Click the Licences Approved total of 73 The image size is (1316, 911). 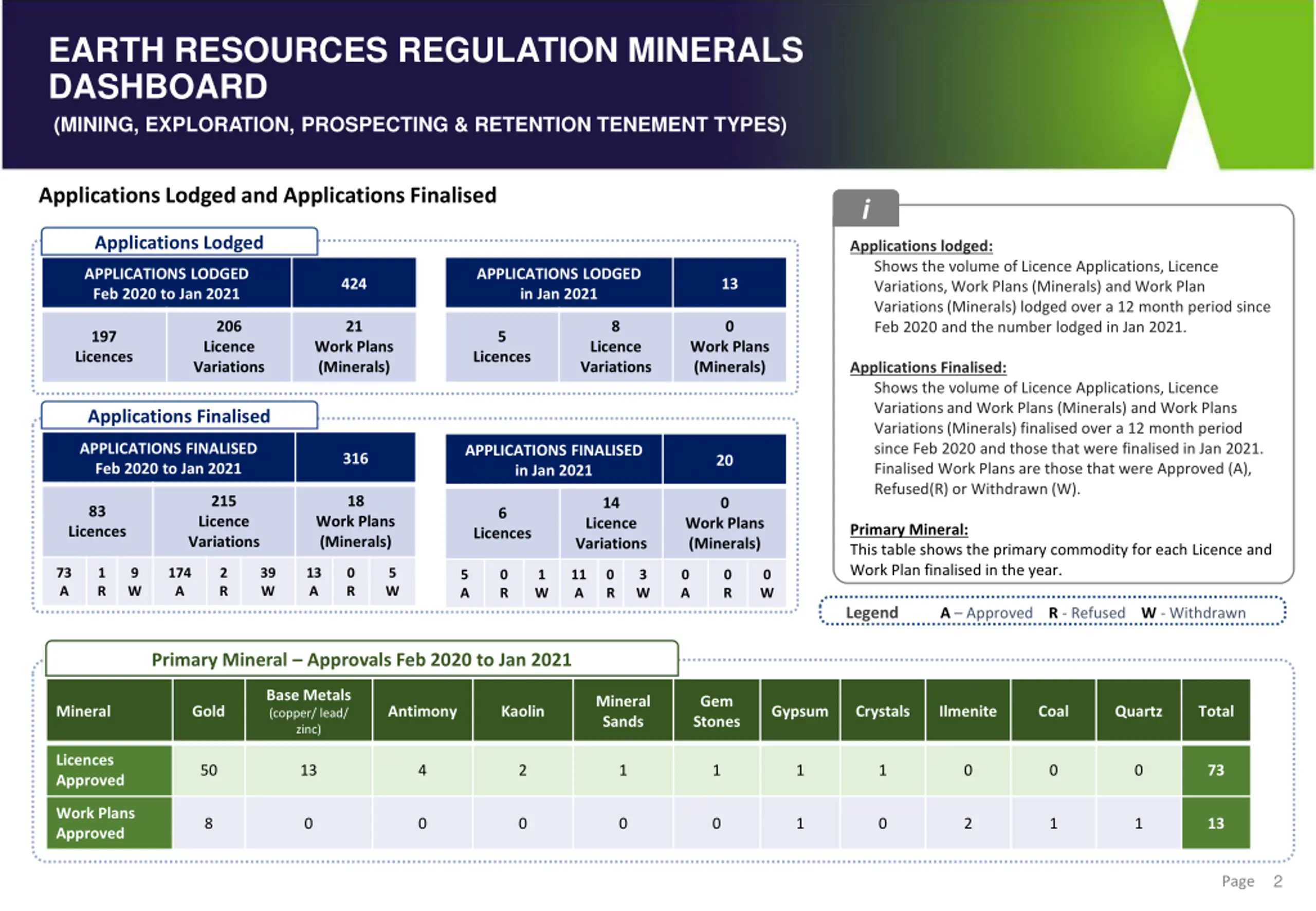[1216, 770]
